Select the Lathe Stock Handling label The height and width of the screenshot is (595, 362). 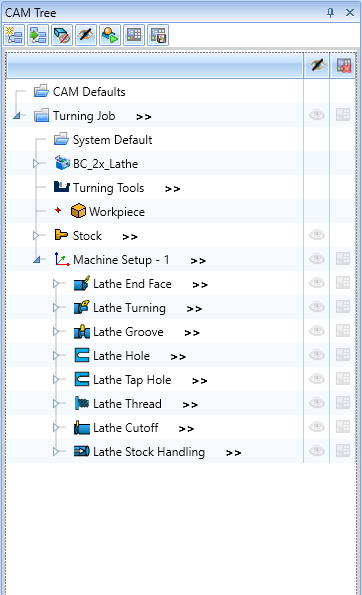tap(149, 452)
